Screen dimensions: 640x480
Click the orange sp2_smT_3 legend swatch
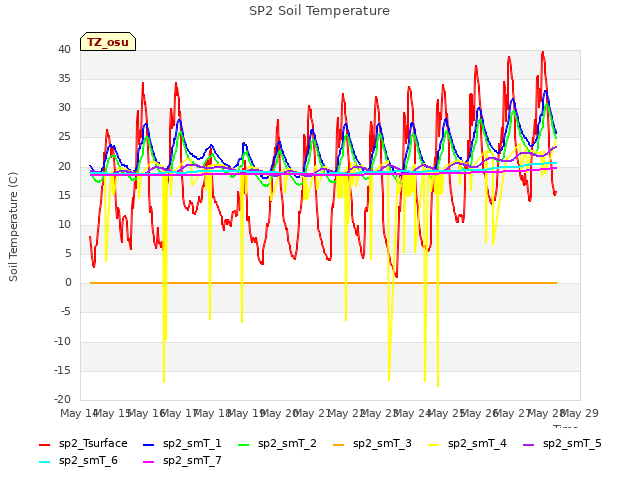339,444
